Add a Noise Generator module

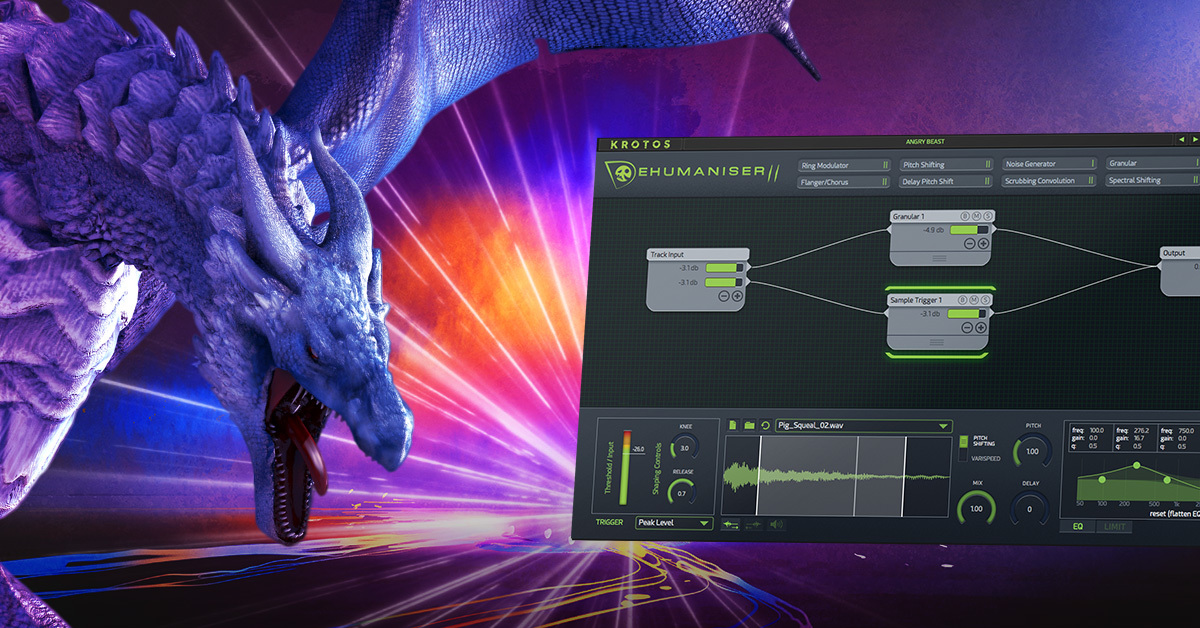[x=1051, y=164]
